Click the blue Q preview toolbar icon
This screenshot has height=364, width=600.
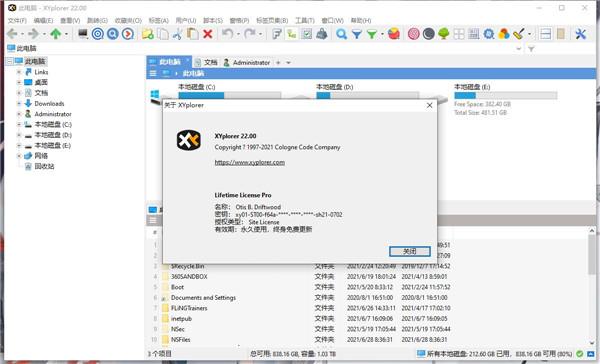112,34
